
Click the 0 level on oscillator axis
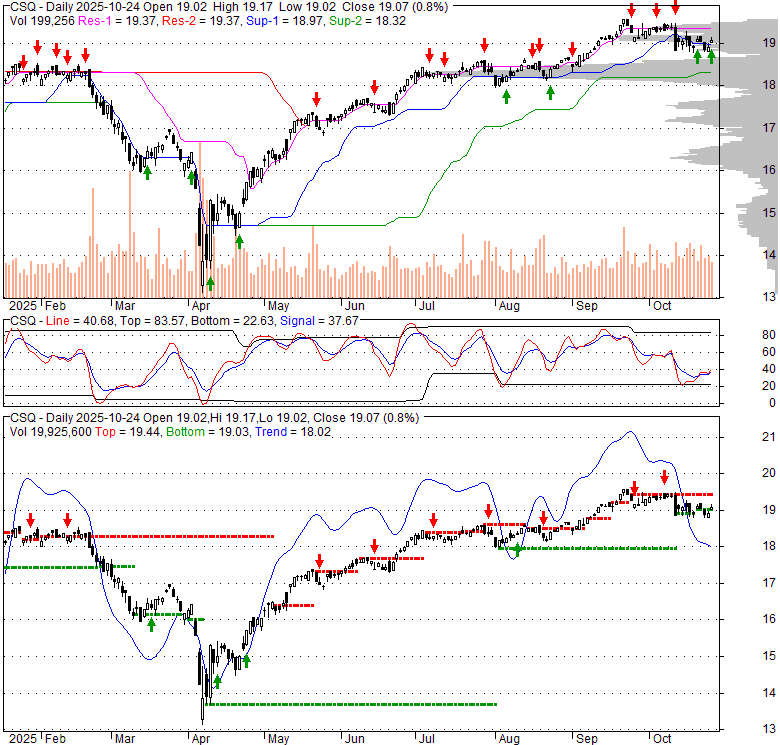[x=772, y=402]
